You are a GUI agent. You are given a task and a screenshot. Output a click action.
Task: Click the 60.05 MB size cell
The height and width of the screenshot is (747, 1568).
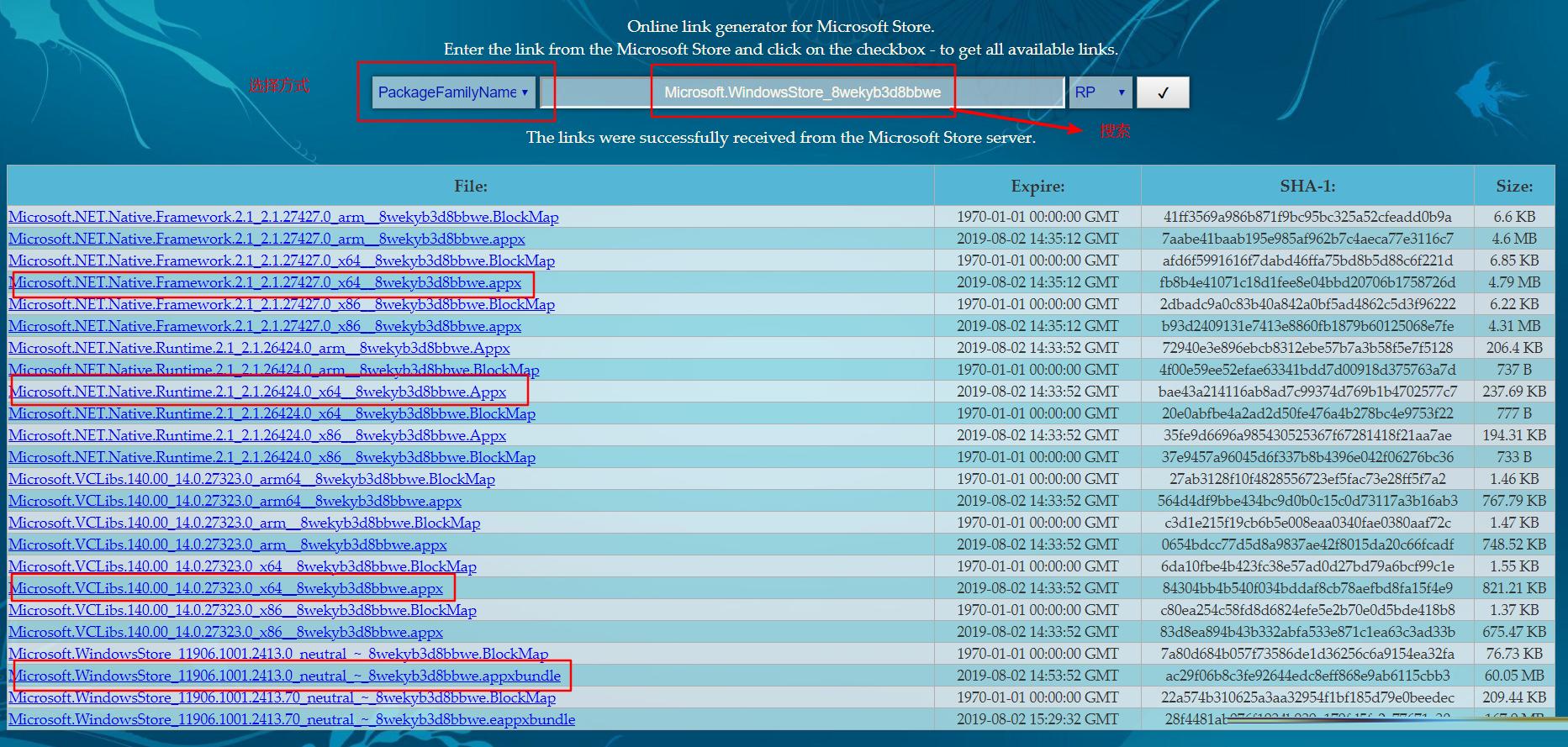[x=1514, y=676]
